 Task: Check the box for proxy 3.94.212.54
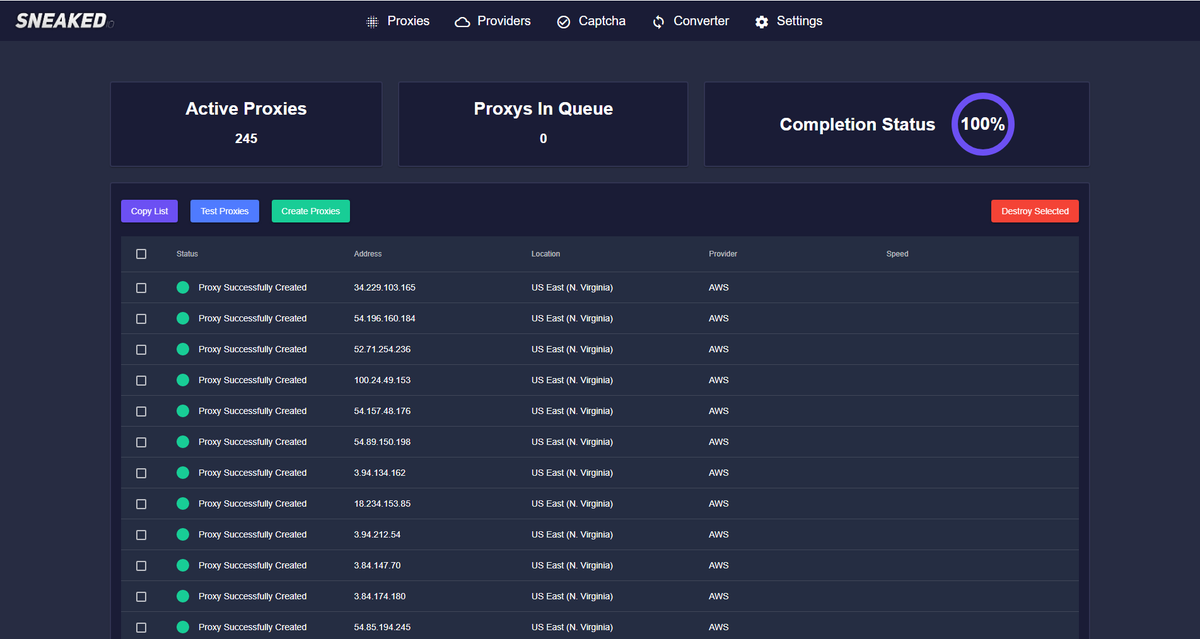141,535
